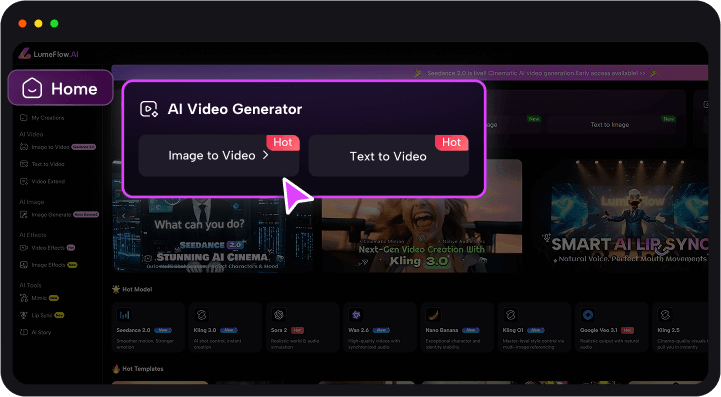The width and height of the screenshot is (721, 397).
Task: Open the Home page in sidebar
Action: (60, 88)
